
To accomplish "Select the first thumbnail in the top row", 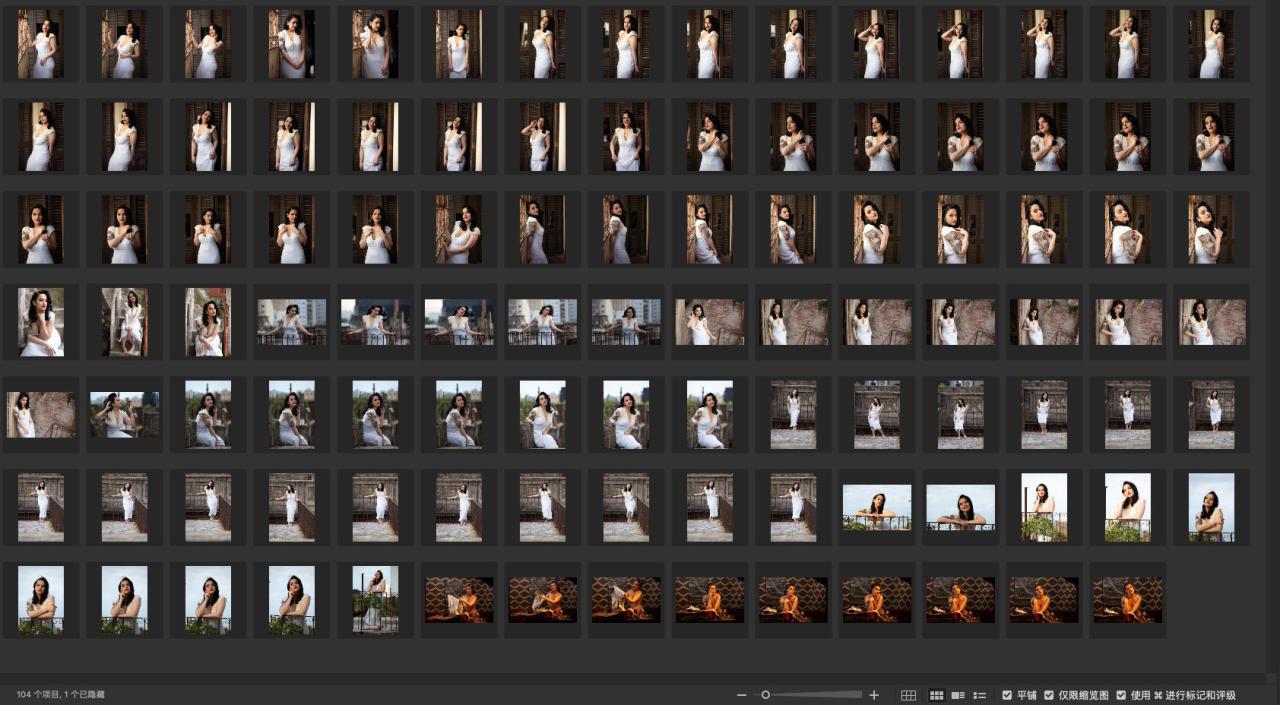I will point(41,44).
